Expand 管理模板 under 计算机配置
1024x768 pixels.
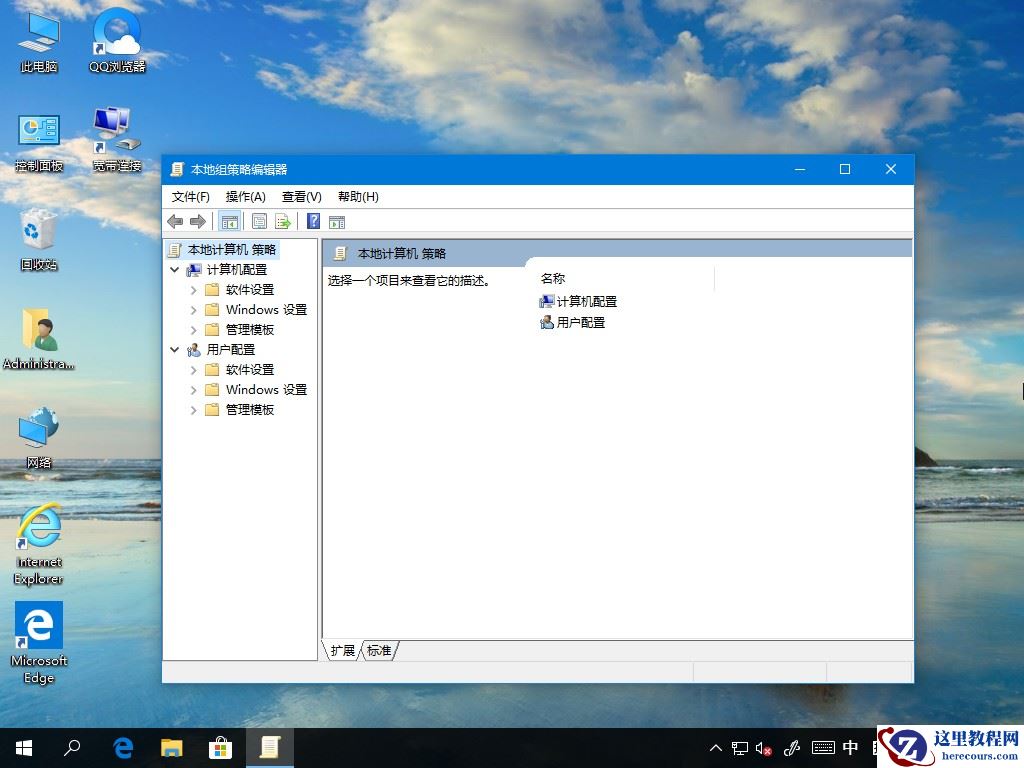193,329
